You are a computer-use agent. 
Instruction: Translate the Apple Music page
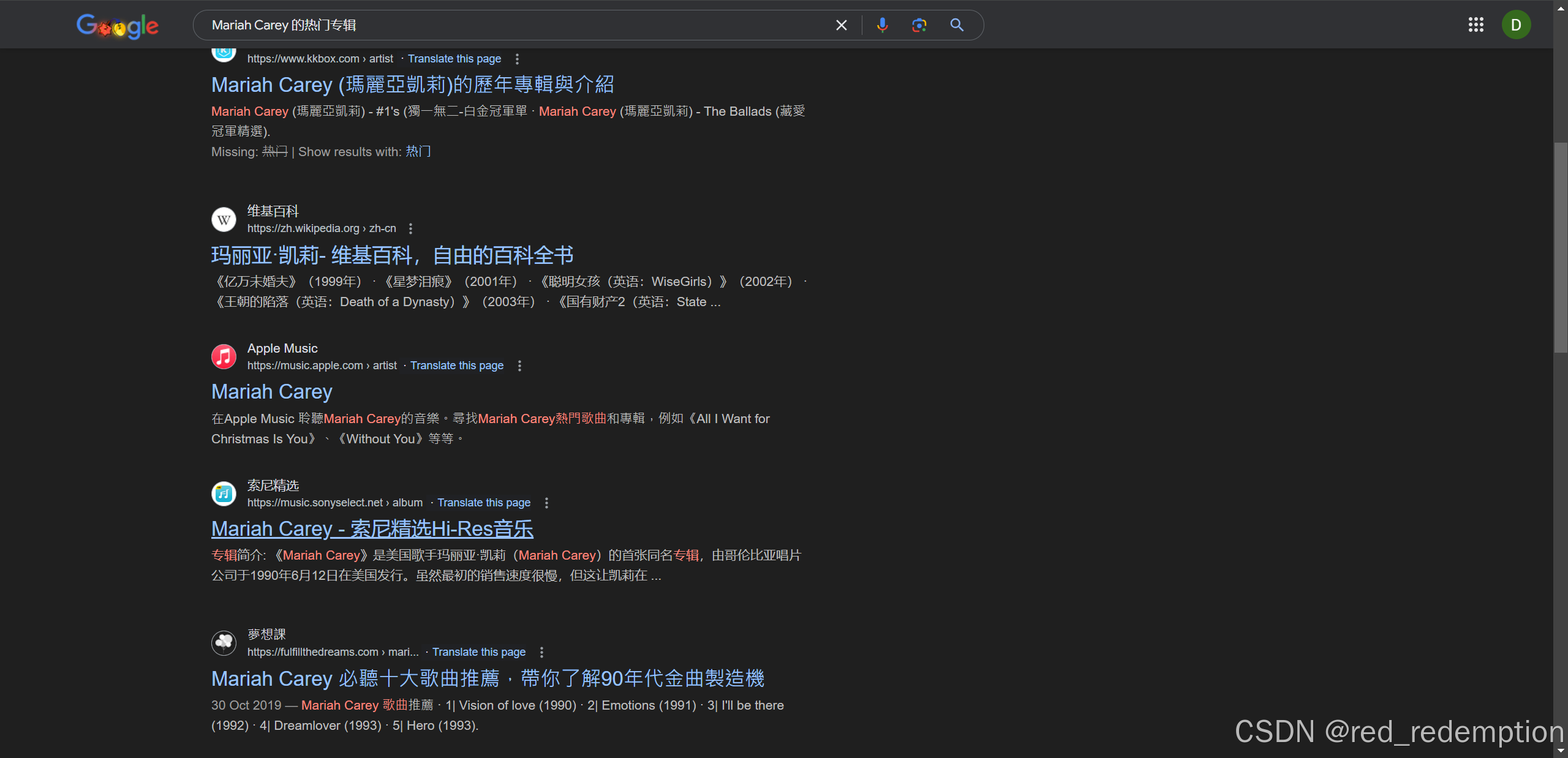(x=456, y=366)
